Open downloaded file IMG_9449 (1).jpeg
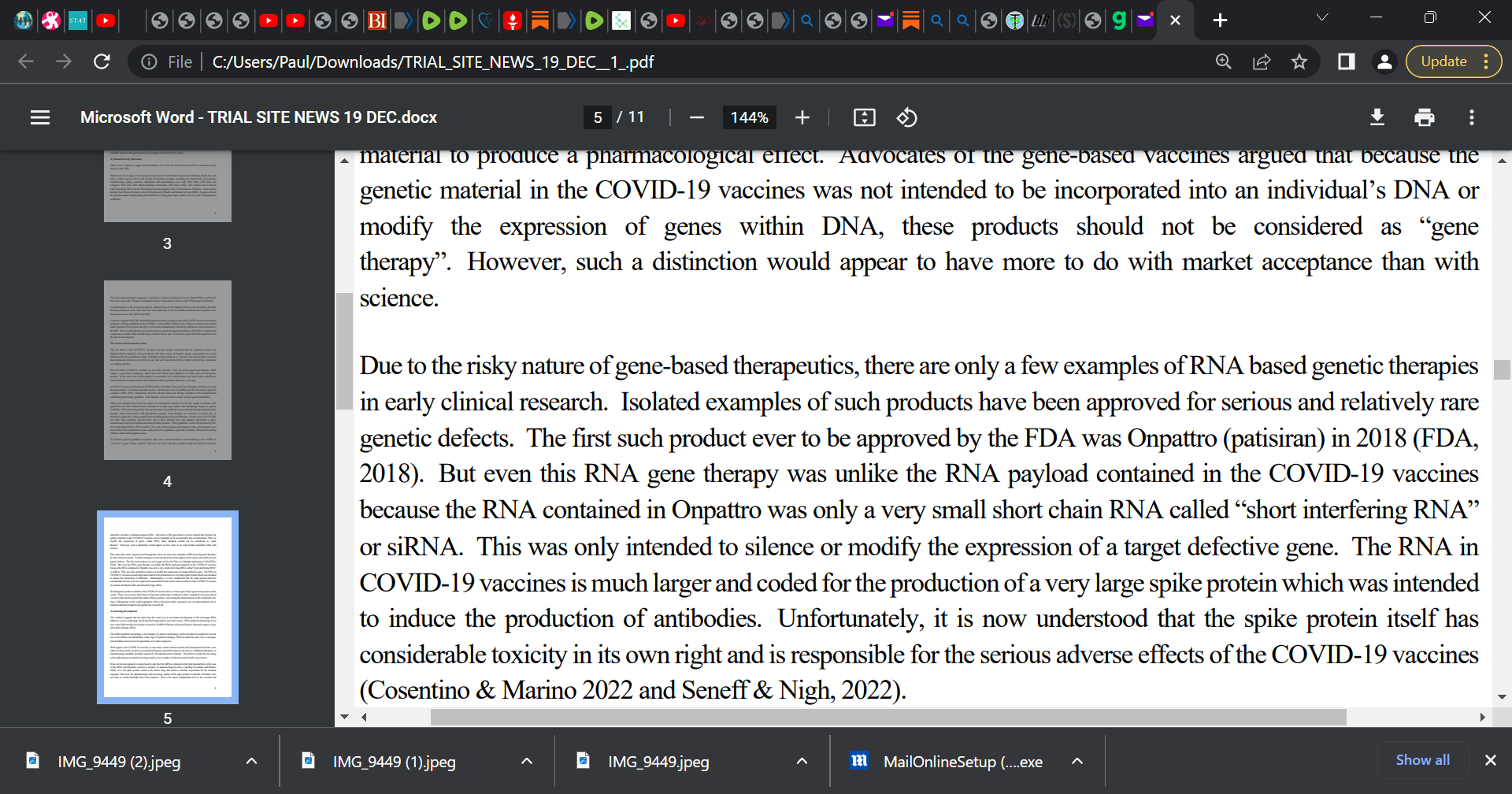 pyautogui.click(x=394, y=762)
